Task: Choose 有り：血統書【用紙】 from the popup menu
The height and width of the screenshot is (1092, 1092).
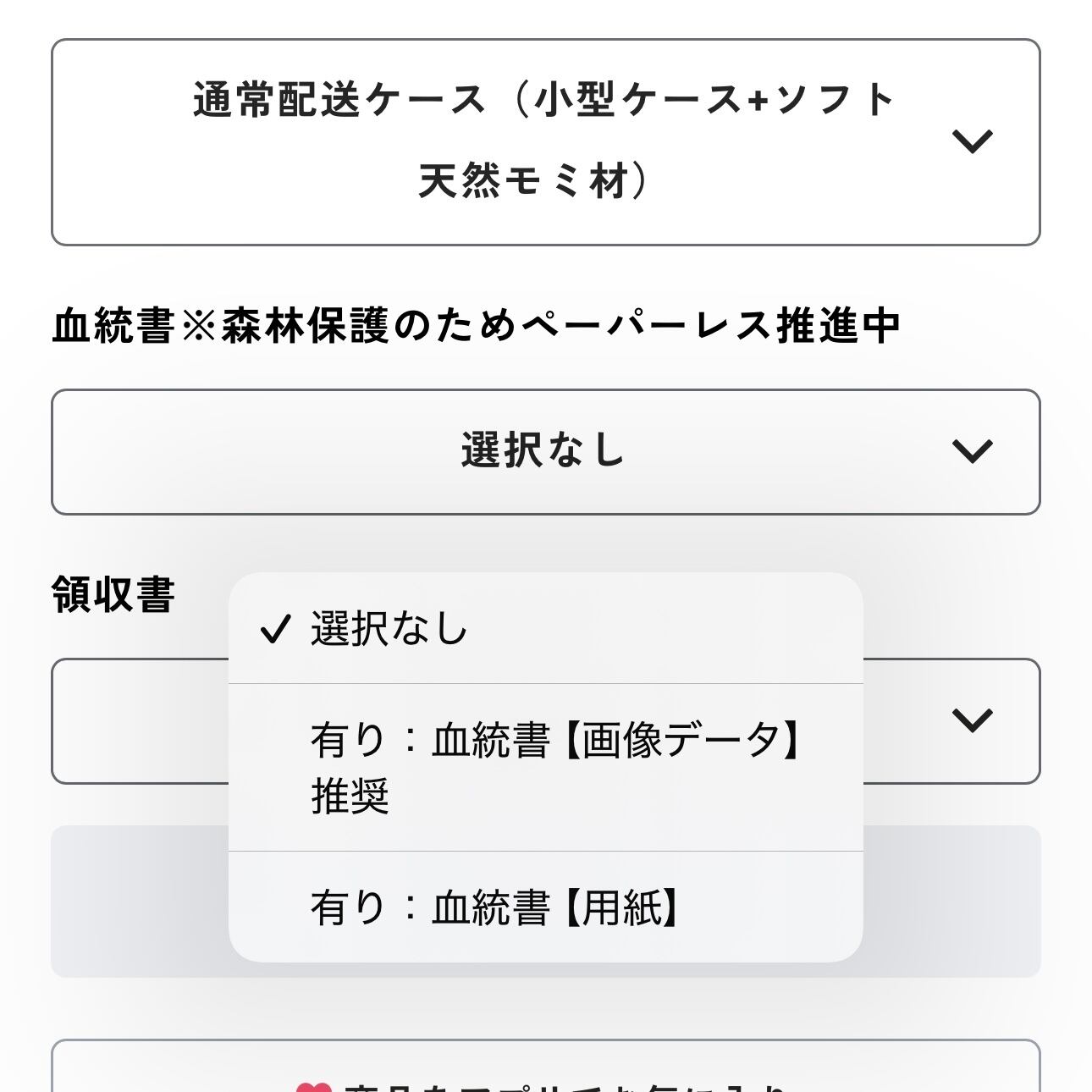Action: pos(546,907)
